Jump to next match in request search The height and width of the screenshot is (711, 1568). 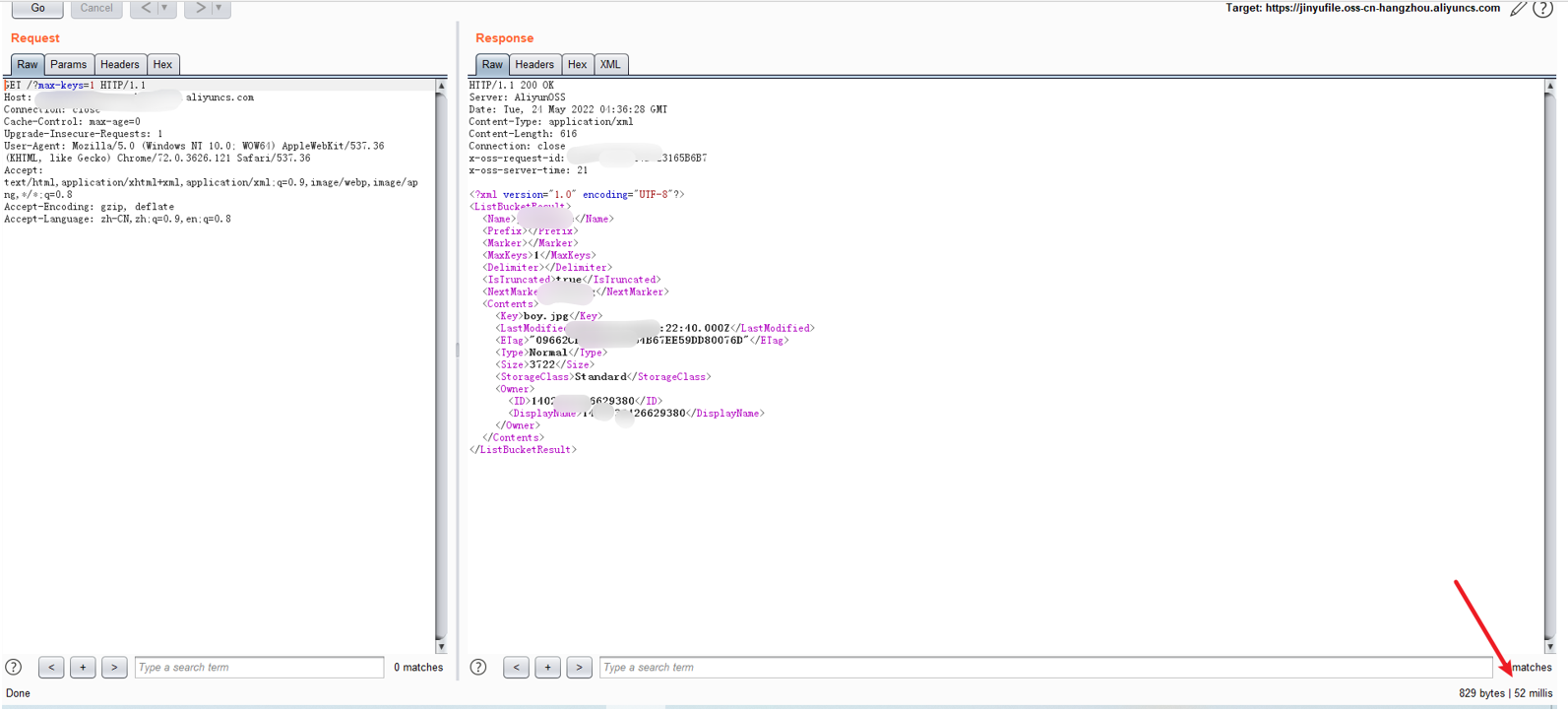click(115, 667)
